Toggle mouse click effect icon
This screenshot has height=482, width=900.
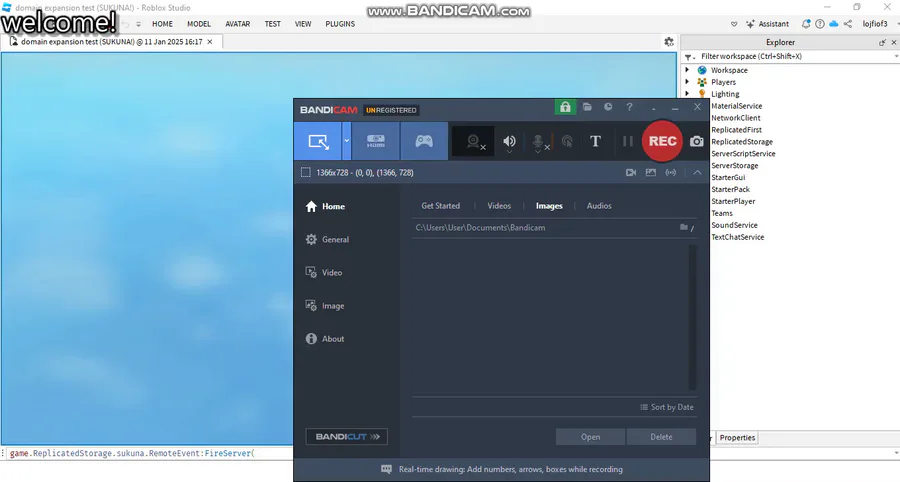click(x=567, y=141)
